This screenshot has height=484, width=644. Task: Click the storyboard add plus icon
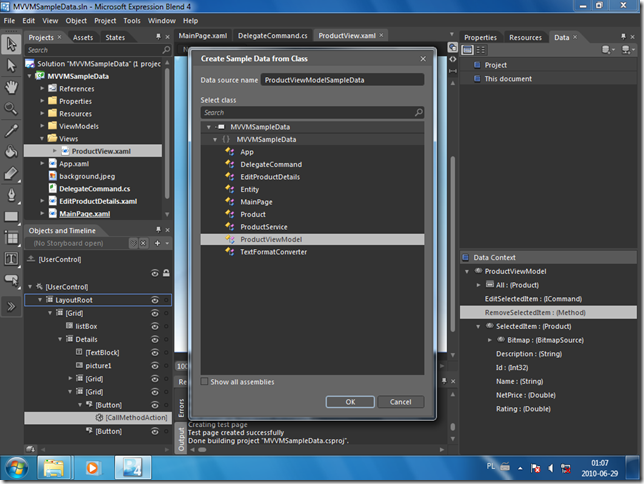[157, 243]
